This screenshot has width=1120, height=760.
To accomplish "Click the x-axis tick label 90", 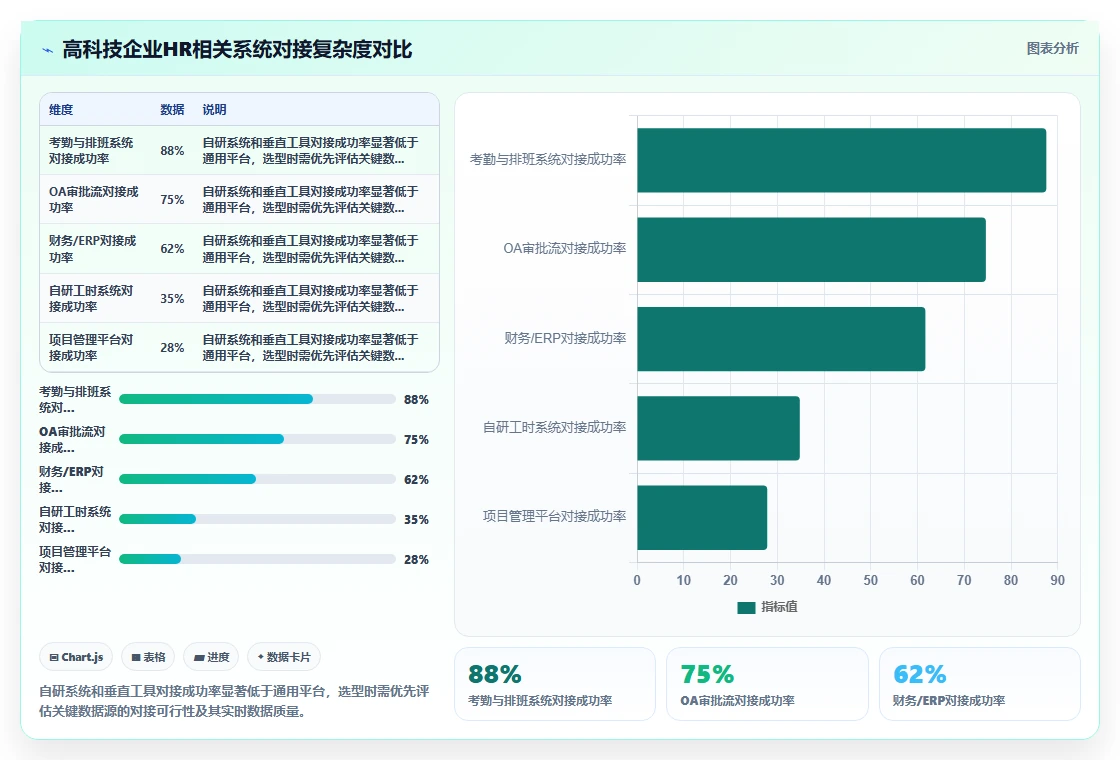I will pyautogui.click(x=1057, y=580).
